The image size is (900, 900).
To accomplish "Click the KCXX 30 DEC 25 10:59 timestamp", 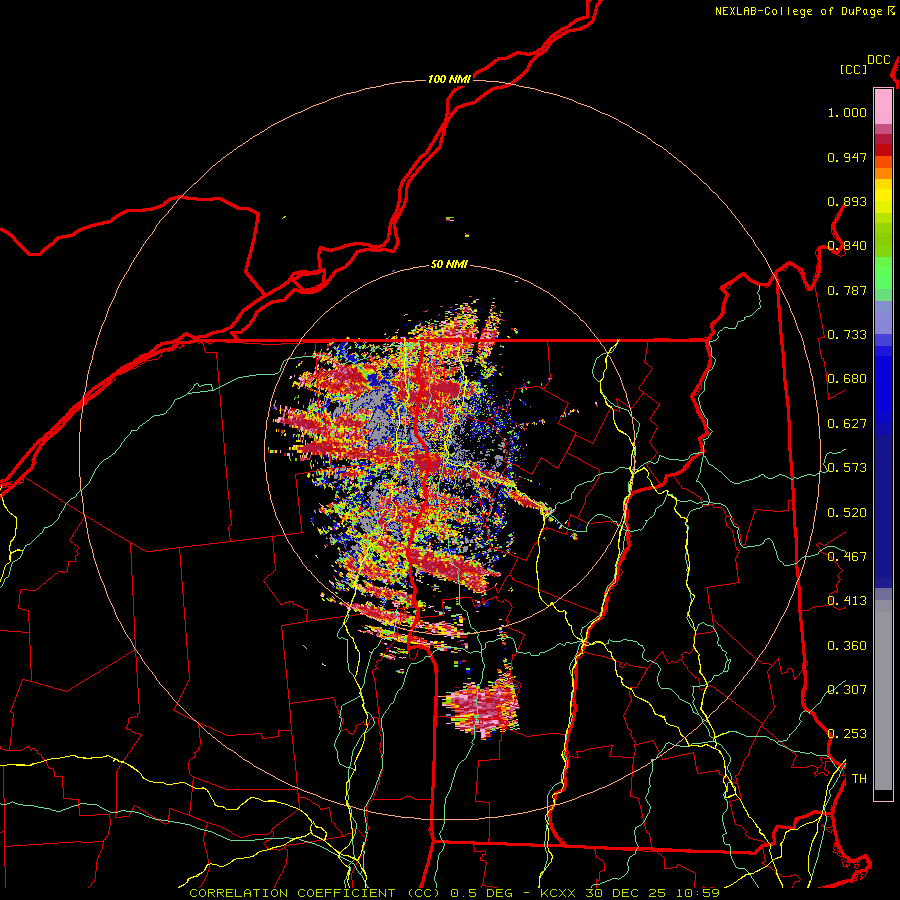I will click(630, 893).
